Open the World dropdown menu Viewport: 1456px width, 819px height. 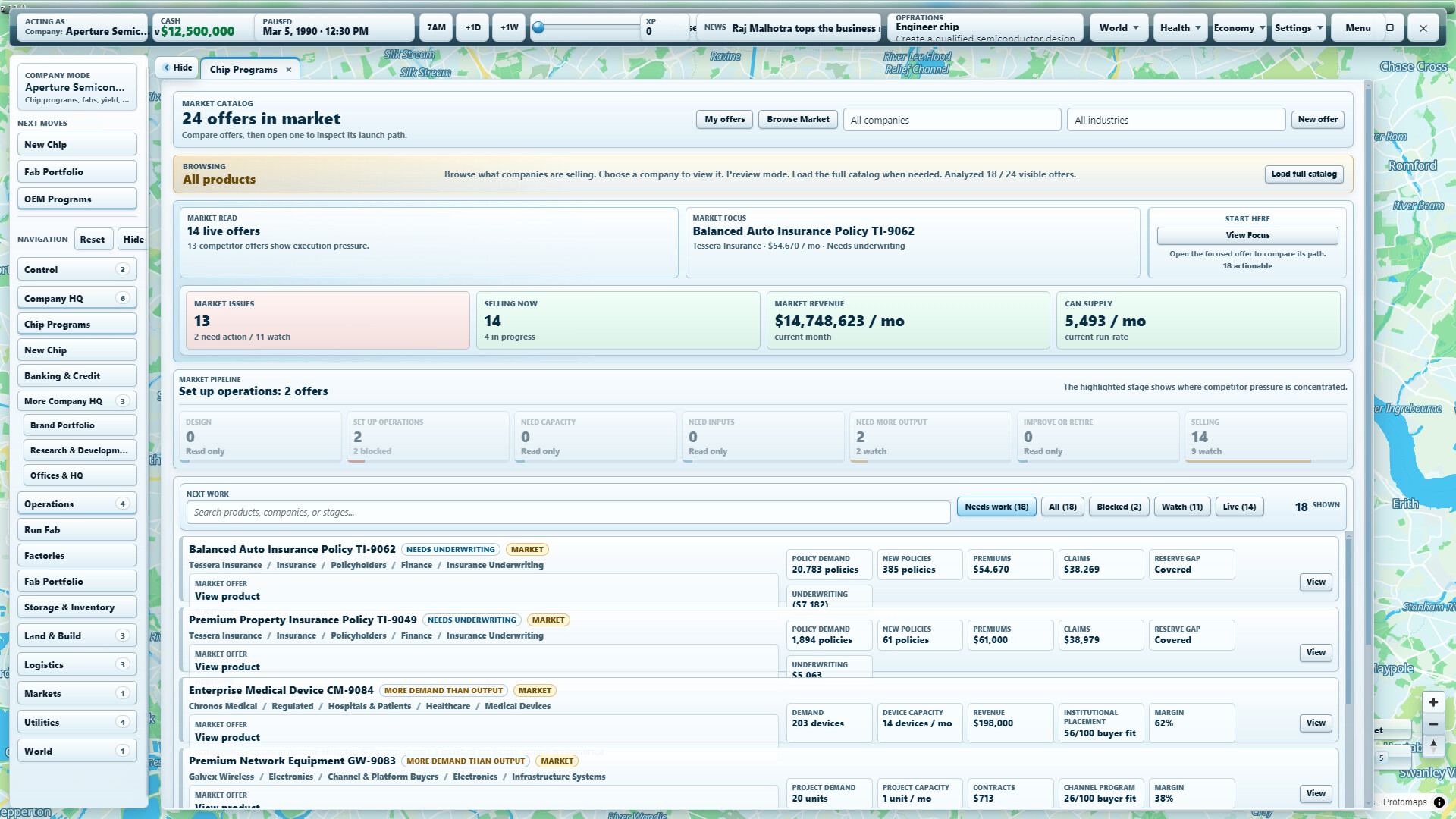pos(1119,28)
